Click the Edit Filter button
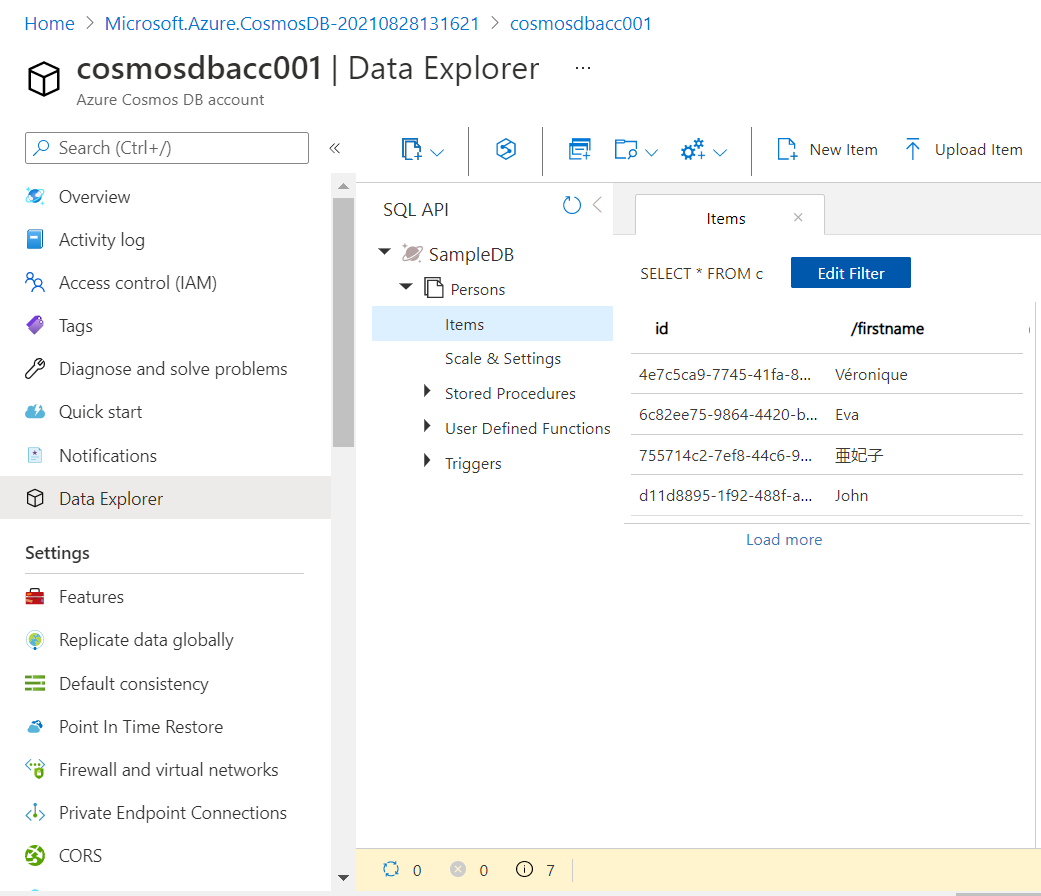This screenshot has width=1041, height=896. click(850, 273)
